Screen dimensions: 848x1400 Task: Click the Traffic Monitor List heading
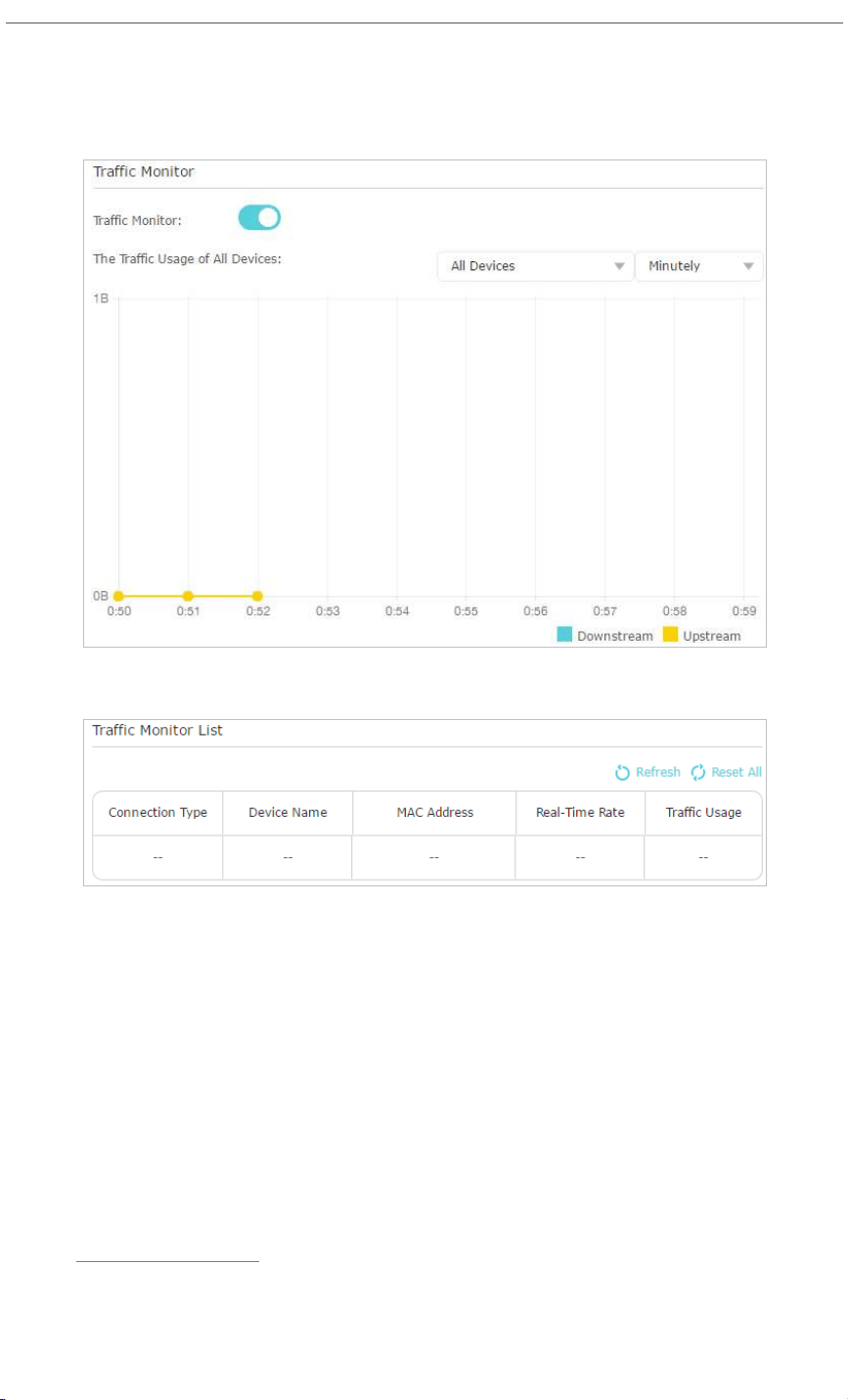(157, 731)
